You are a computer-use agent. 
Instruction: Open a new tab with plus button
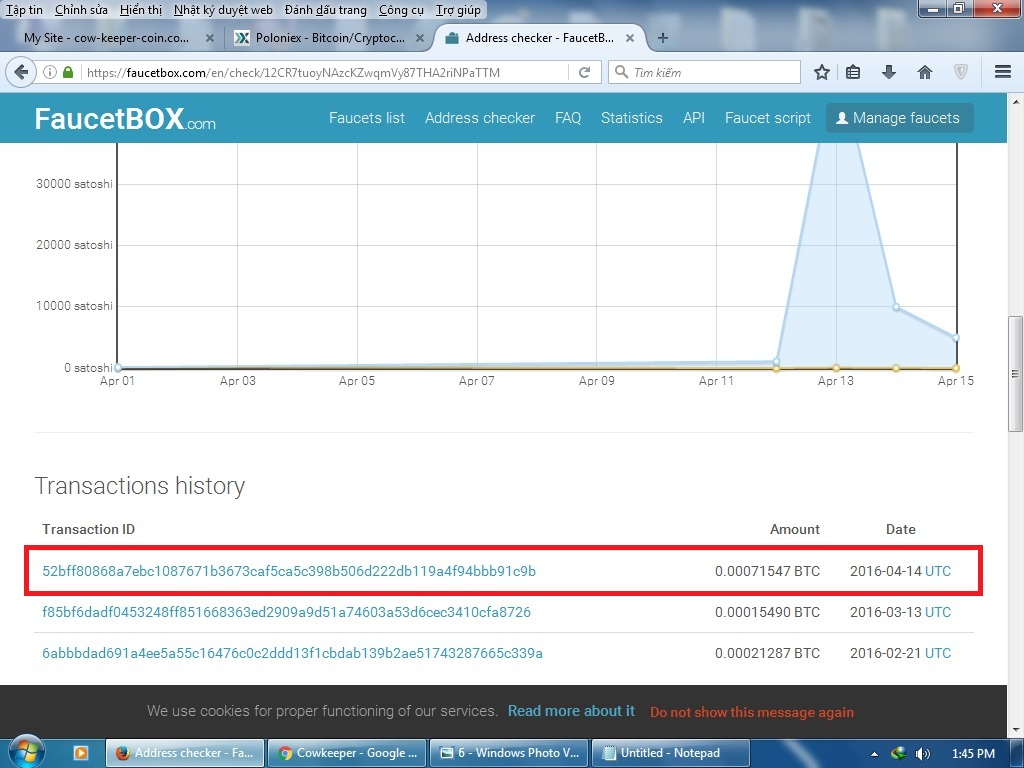click(662, 38)
